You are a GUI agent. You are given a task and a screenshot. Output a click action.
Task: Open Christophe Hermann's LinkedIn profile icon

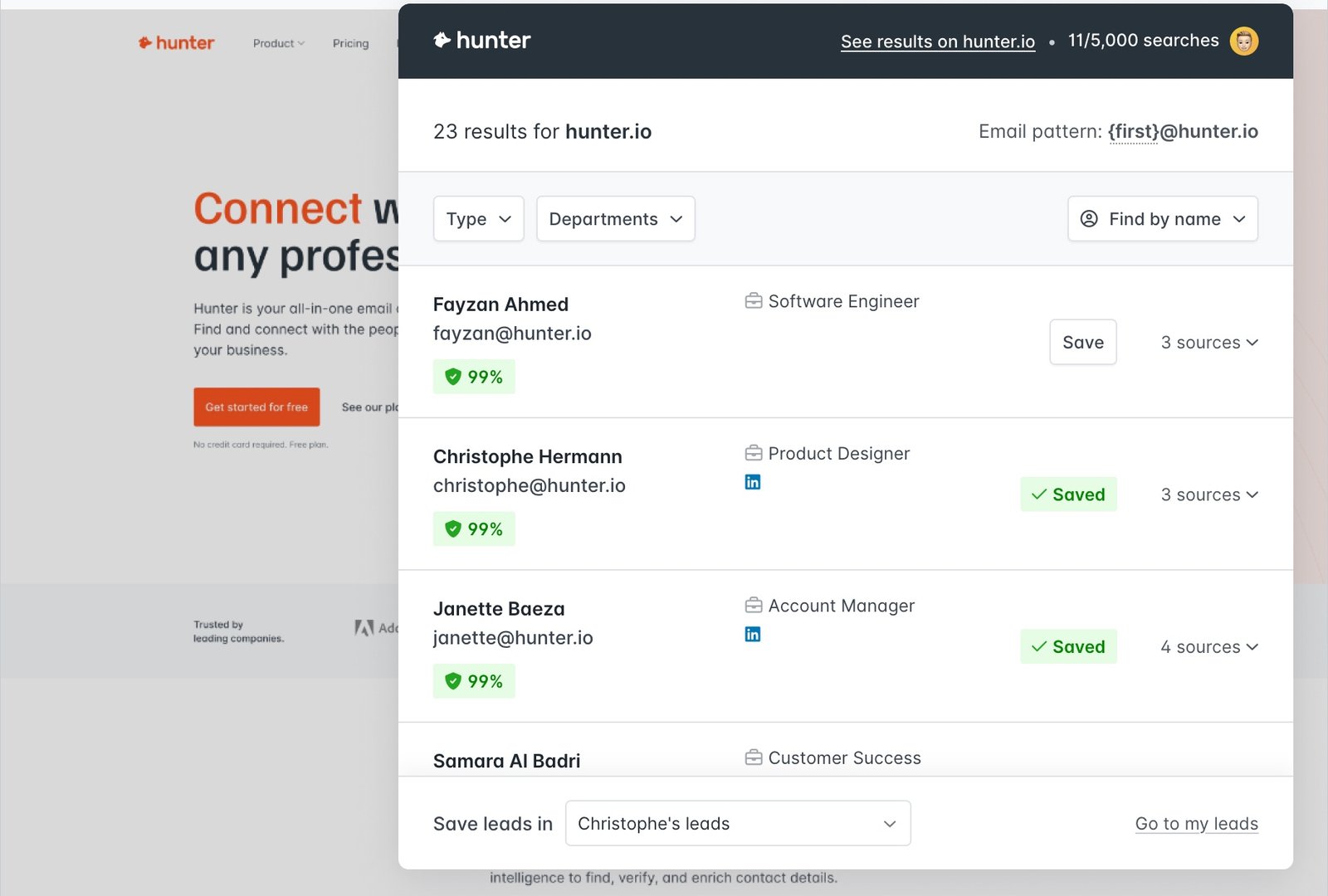(753, 481)
